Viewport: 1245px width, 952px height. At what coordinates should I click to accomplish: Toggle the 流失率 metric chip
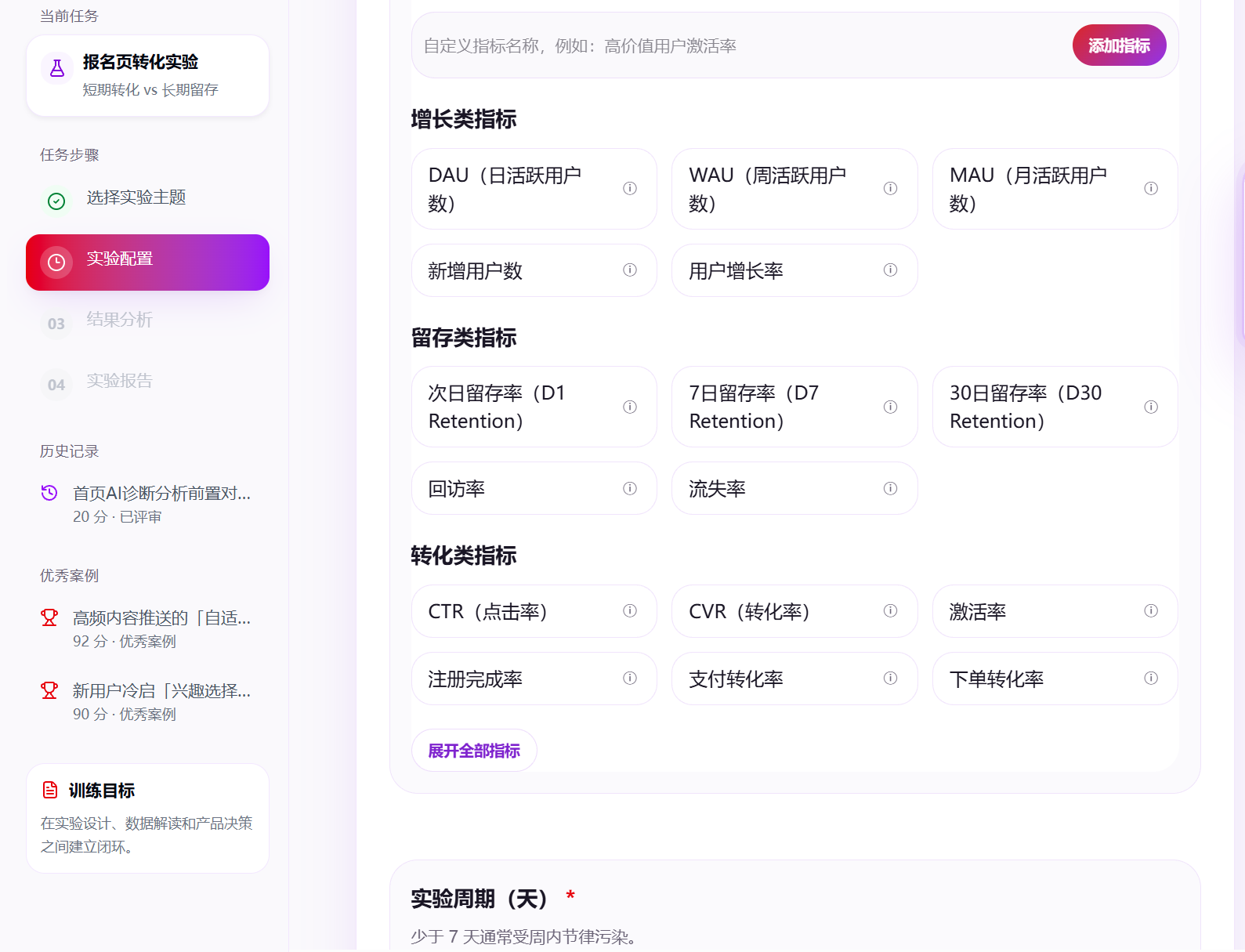[794, 488]
